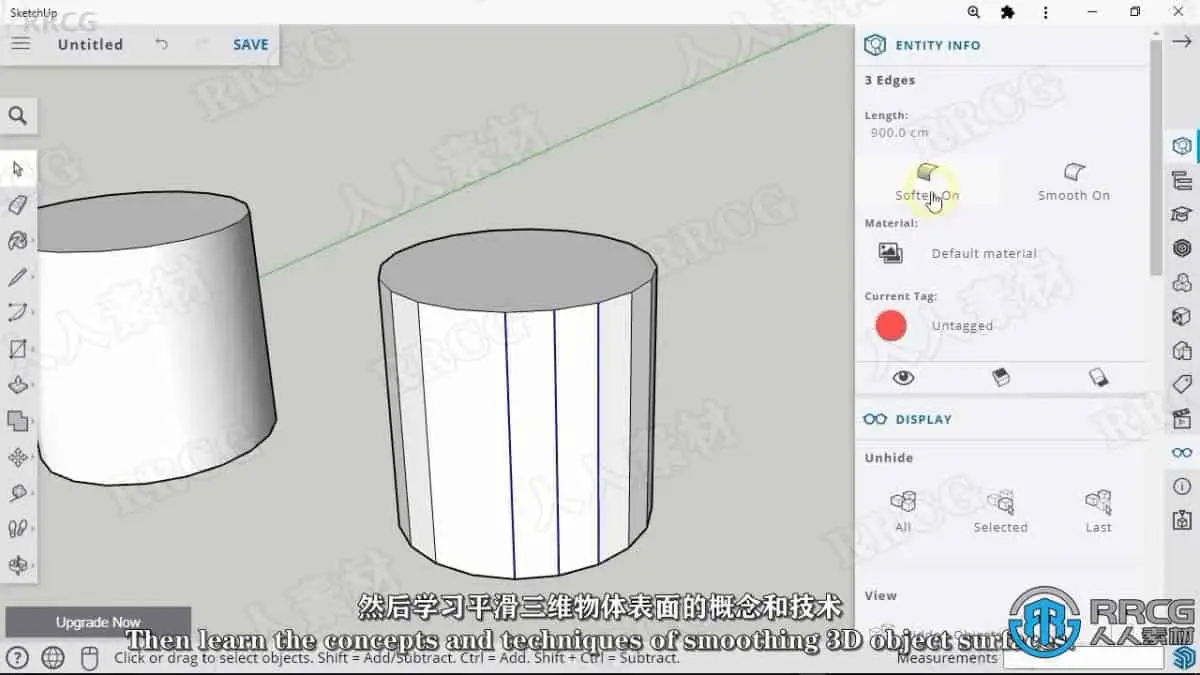This screenshot has height=675, width=1200.
Task: Open the Help question mark icon
Action: click(x=18, y=657)
